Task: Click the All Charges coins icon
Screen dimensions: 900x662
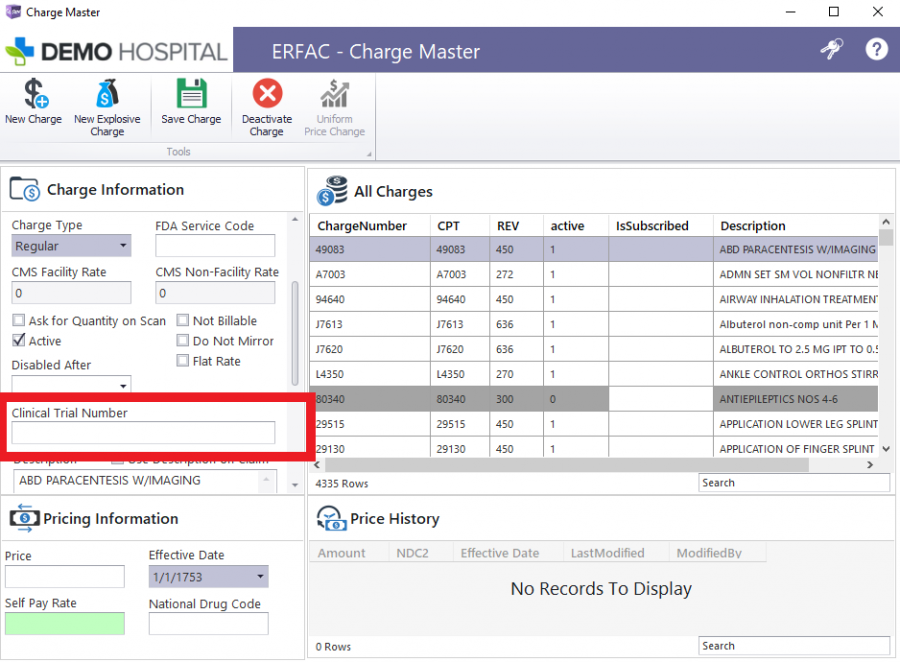Action: [332, 191]
